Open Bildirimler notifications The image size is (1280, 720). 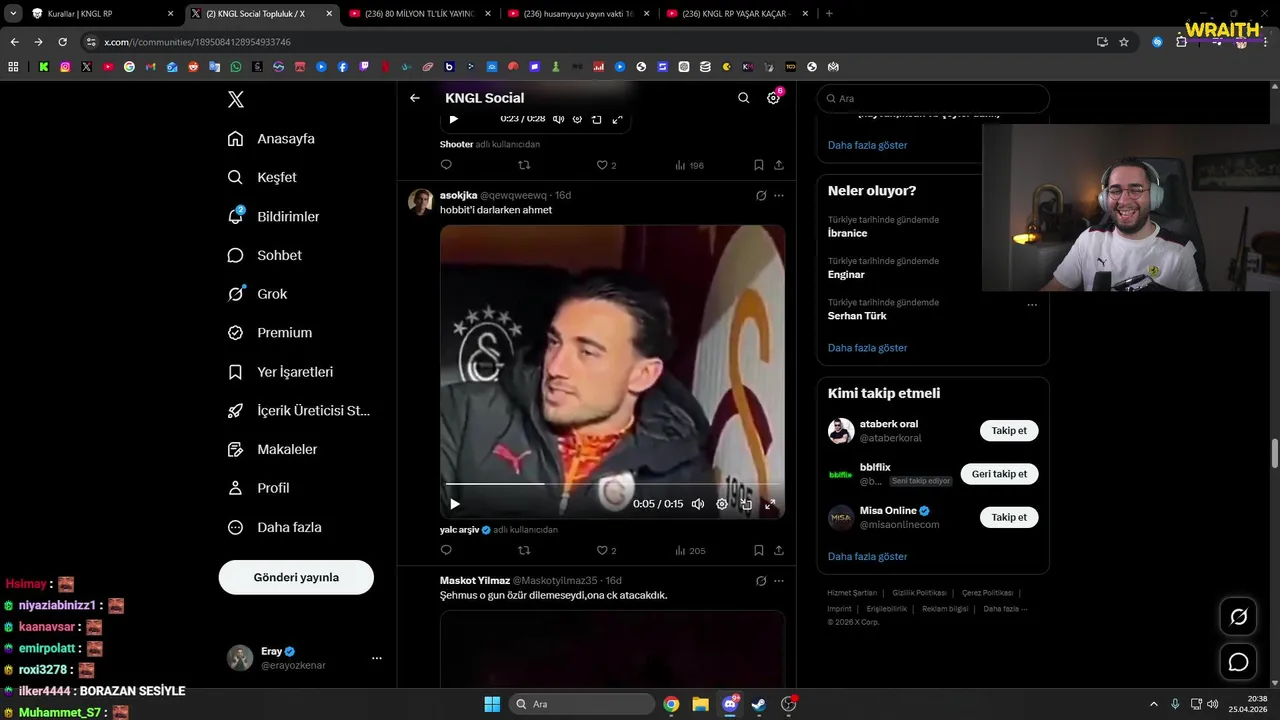[273, 216]
